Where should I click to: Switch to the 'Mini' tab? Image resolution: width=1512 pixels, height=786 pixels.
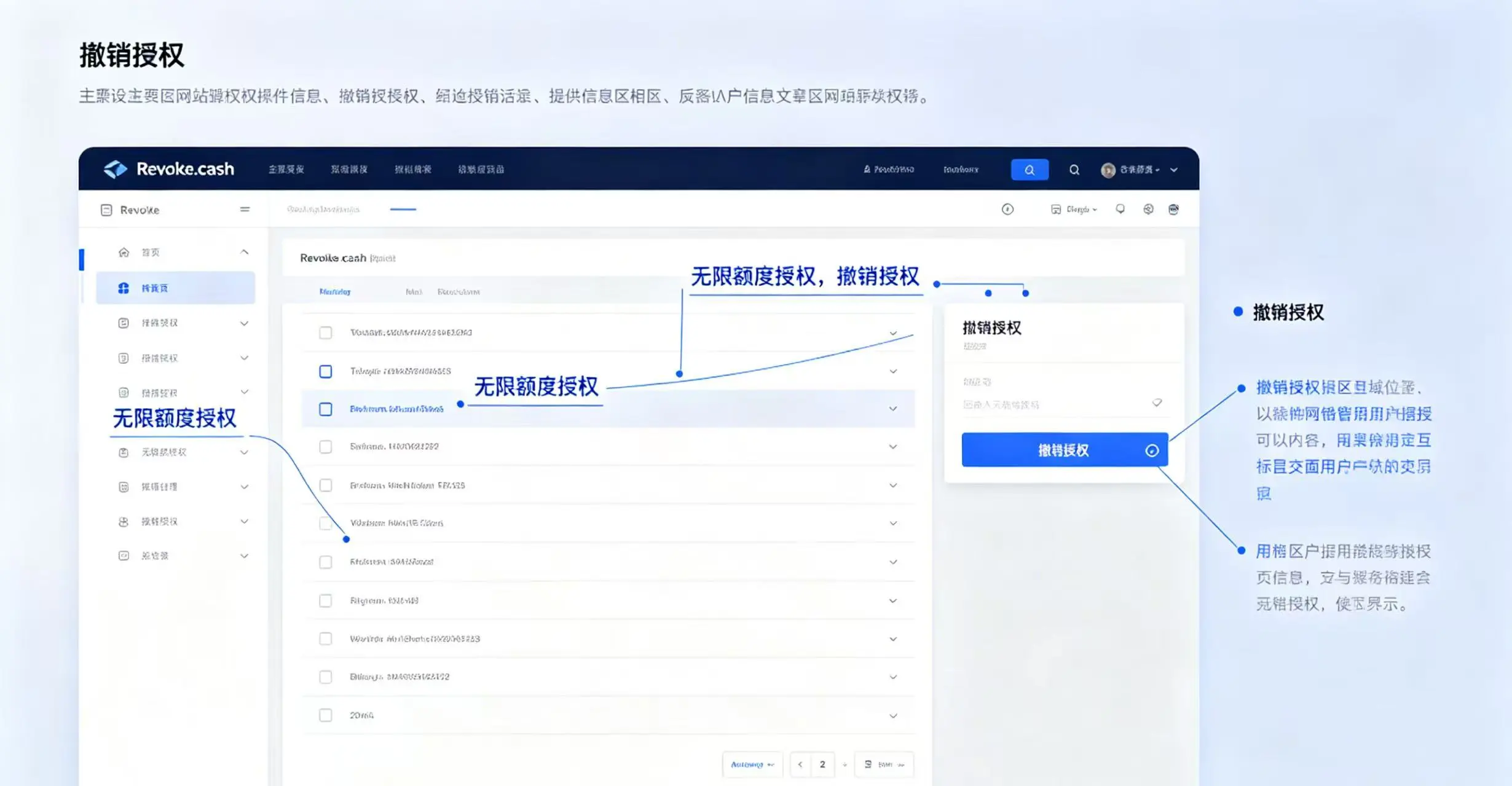(x=414, y=291)
